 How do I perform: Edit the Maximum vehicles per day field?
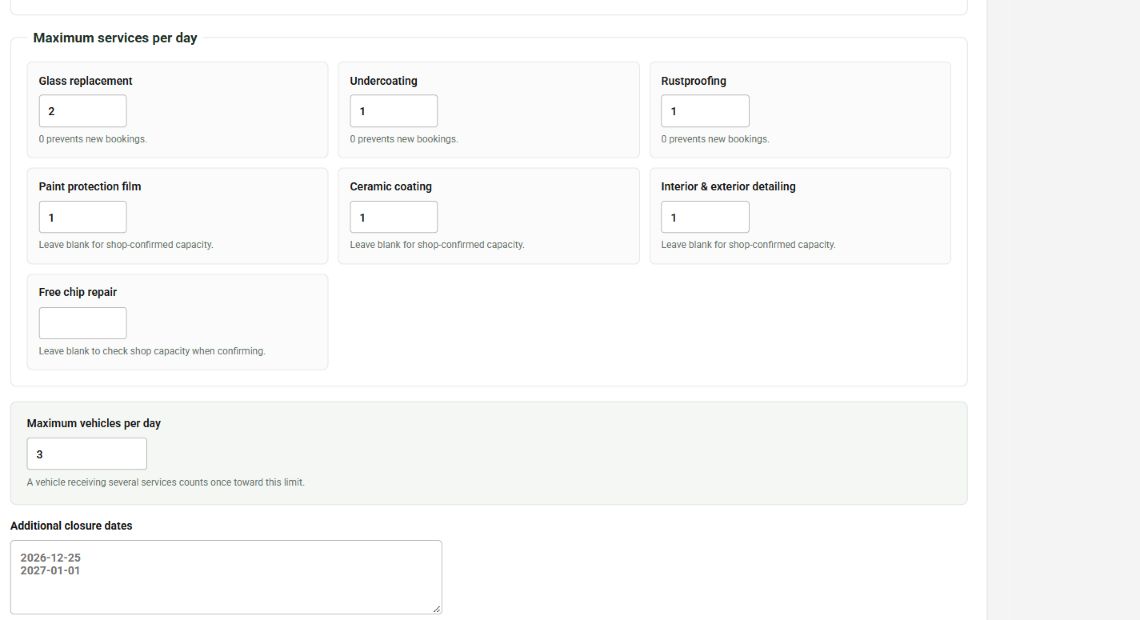(87, 454)
